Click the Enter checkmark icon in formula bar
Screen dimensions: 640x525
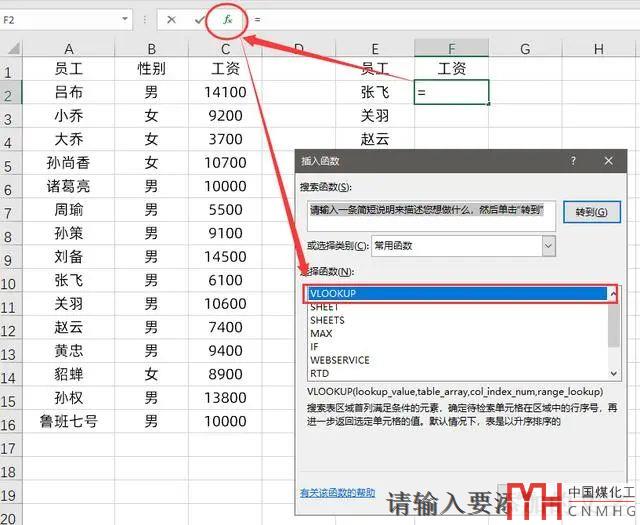199,19
